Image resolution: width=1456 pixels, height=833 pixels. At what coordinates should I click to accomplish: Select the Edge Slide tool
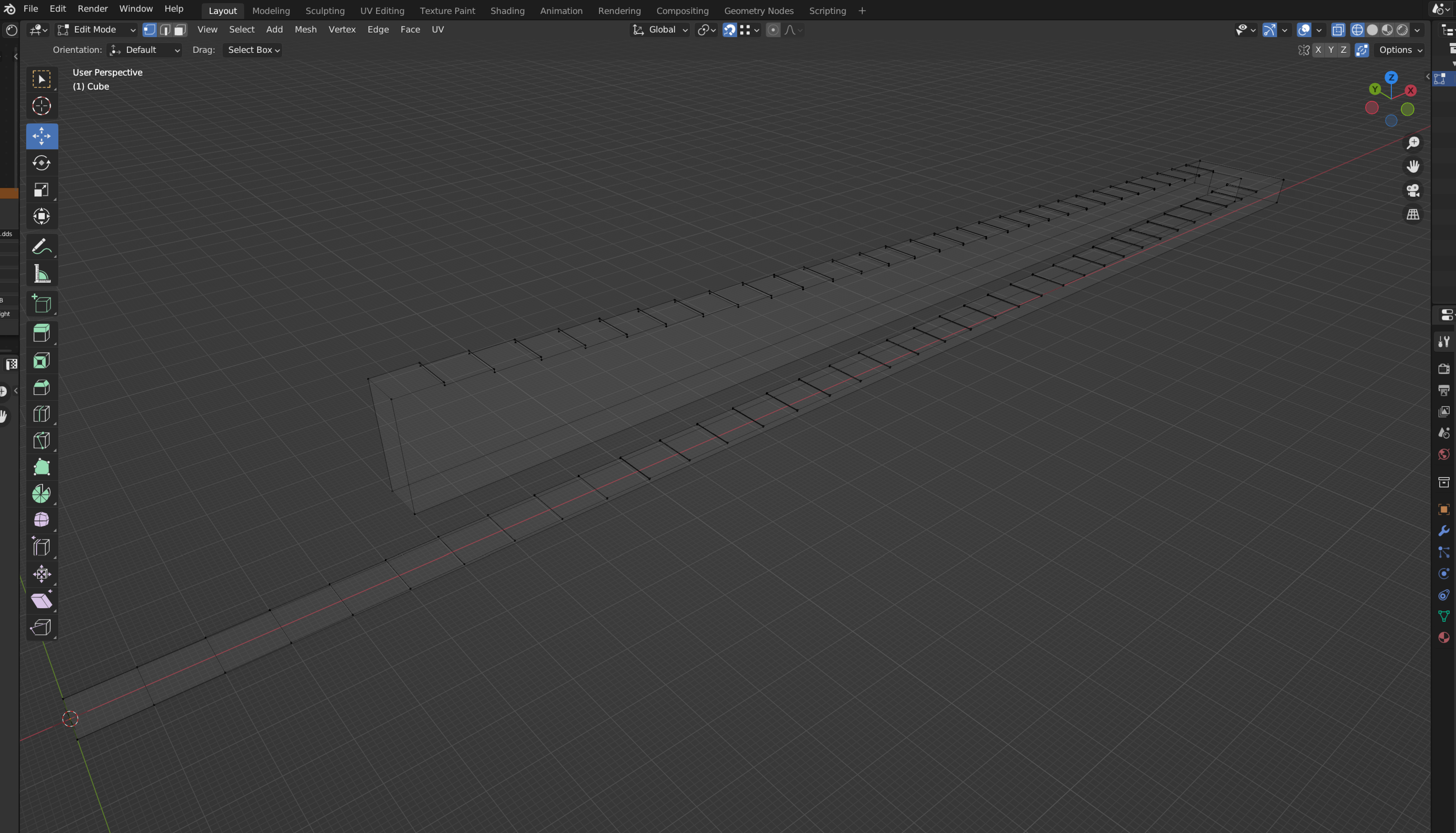(x=41, y=547)
